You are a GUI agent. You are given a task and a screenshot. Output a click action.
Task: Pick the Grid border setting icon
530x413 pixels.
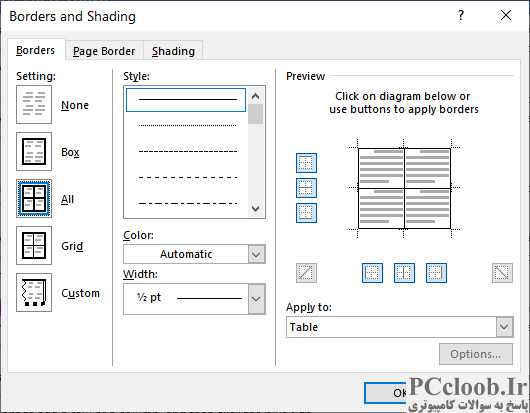[x=34, y=245]
